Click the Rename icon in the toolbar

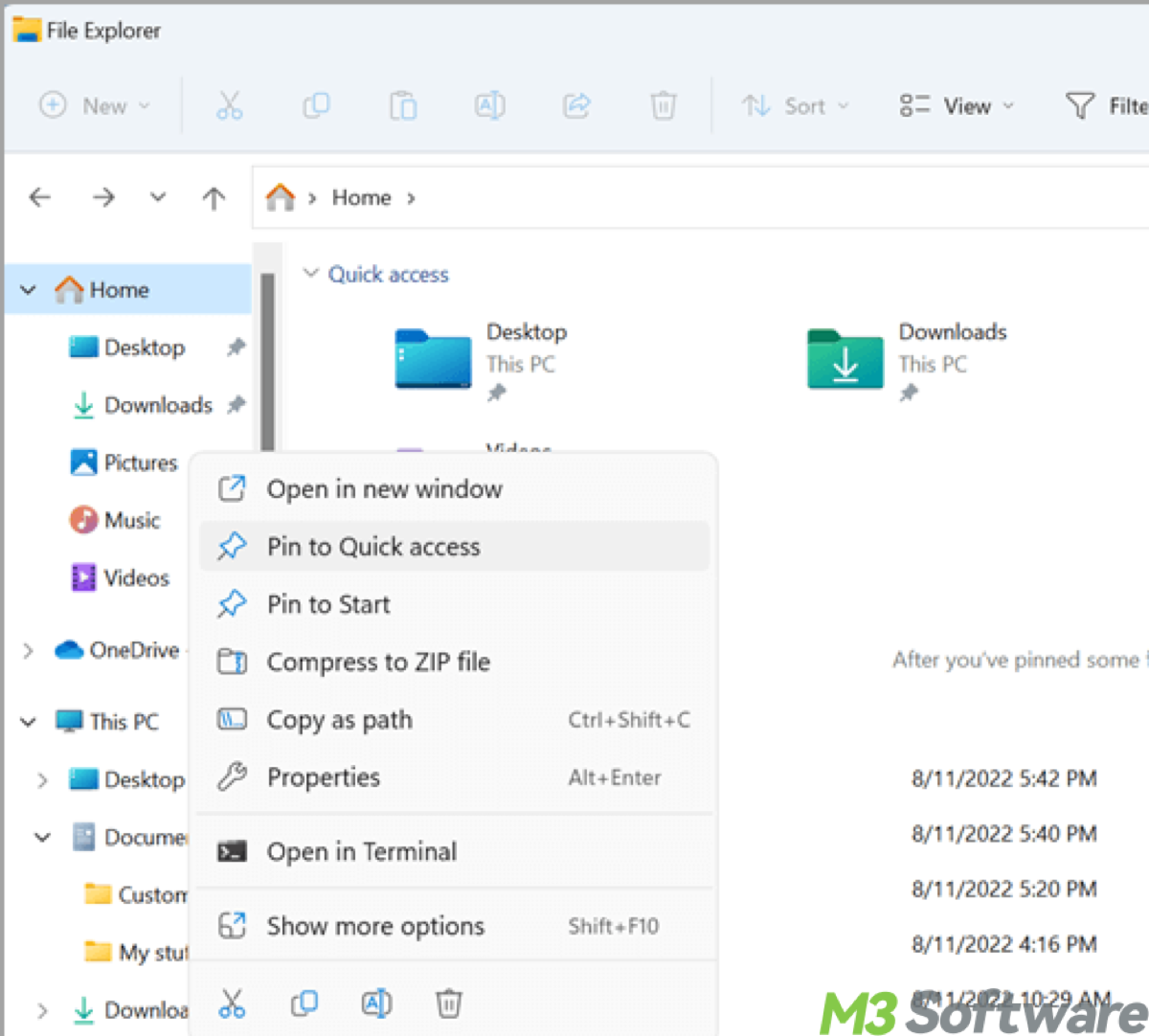click(x=490, y=105)
